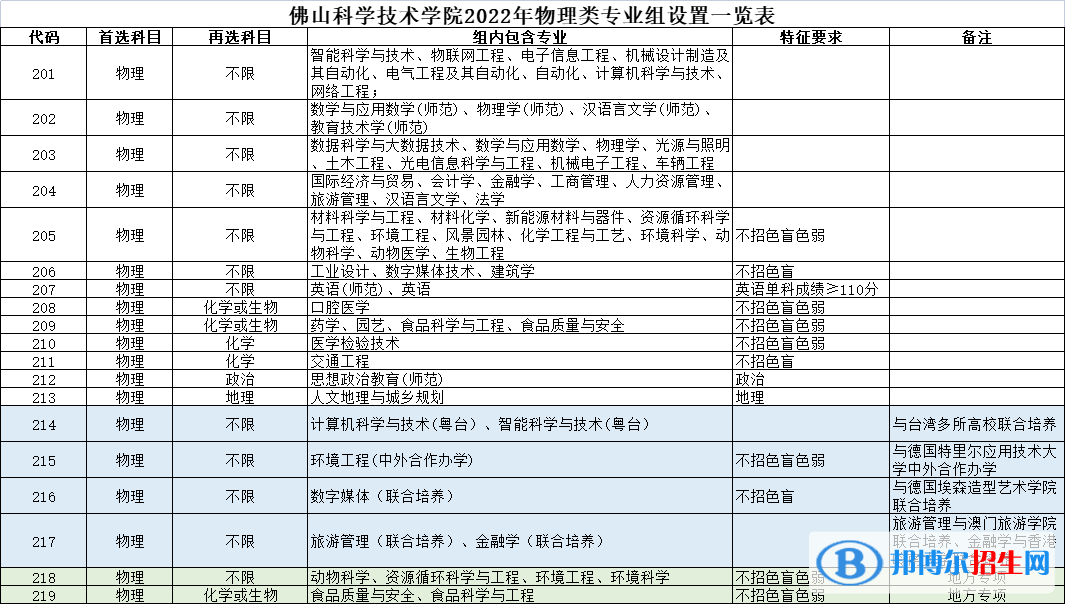Click code cell 207
Image resolution: width=1065 pixels, height=604 pixels.
[x=43, y=289]
